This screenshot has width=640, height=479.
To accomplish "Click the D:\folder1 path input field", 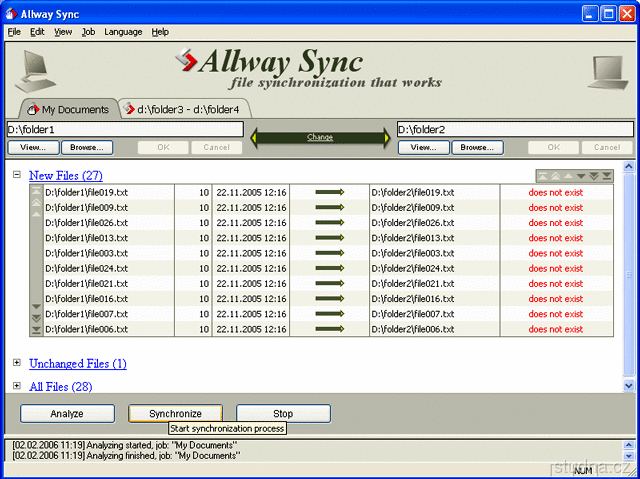I will (125, 129).
